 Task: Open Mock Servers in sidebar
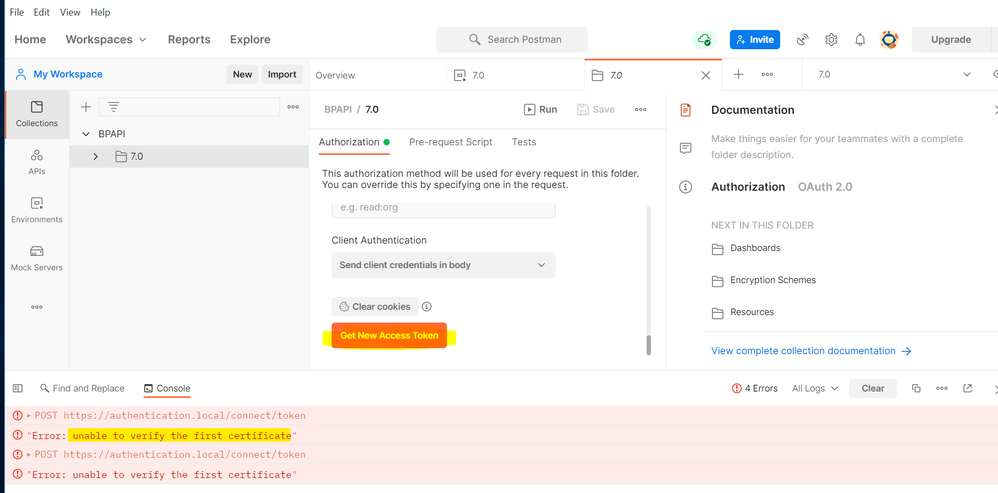click(36, 258)
